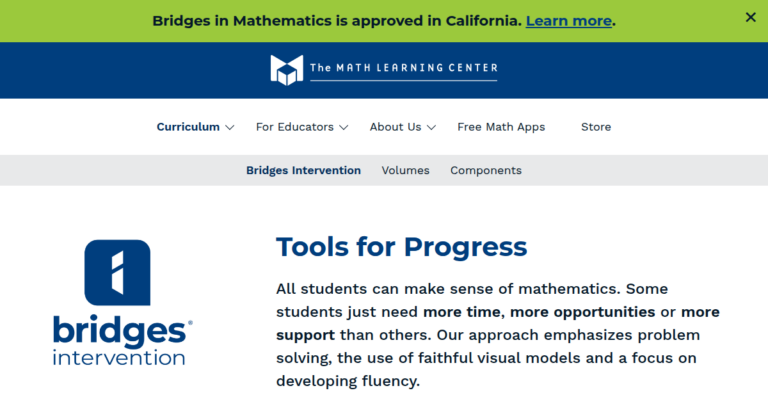Click the 'bridges intervention' wordmark below the icon
768x402 pixels.
click(122, 341)
